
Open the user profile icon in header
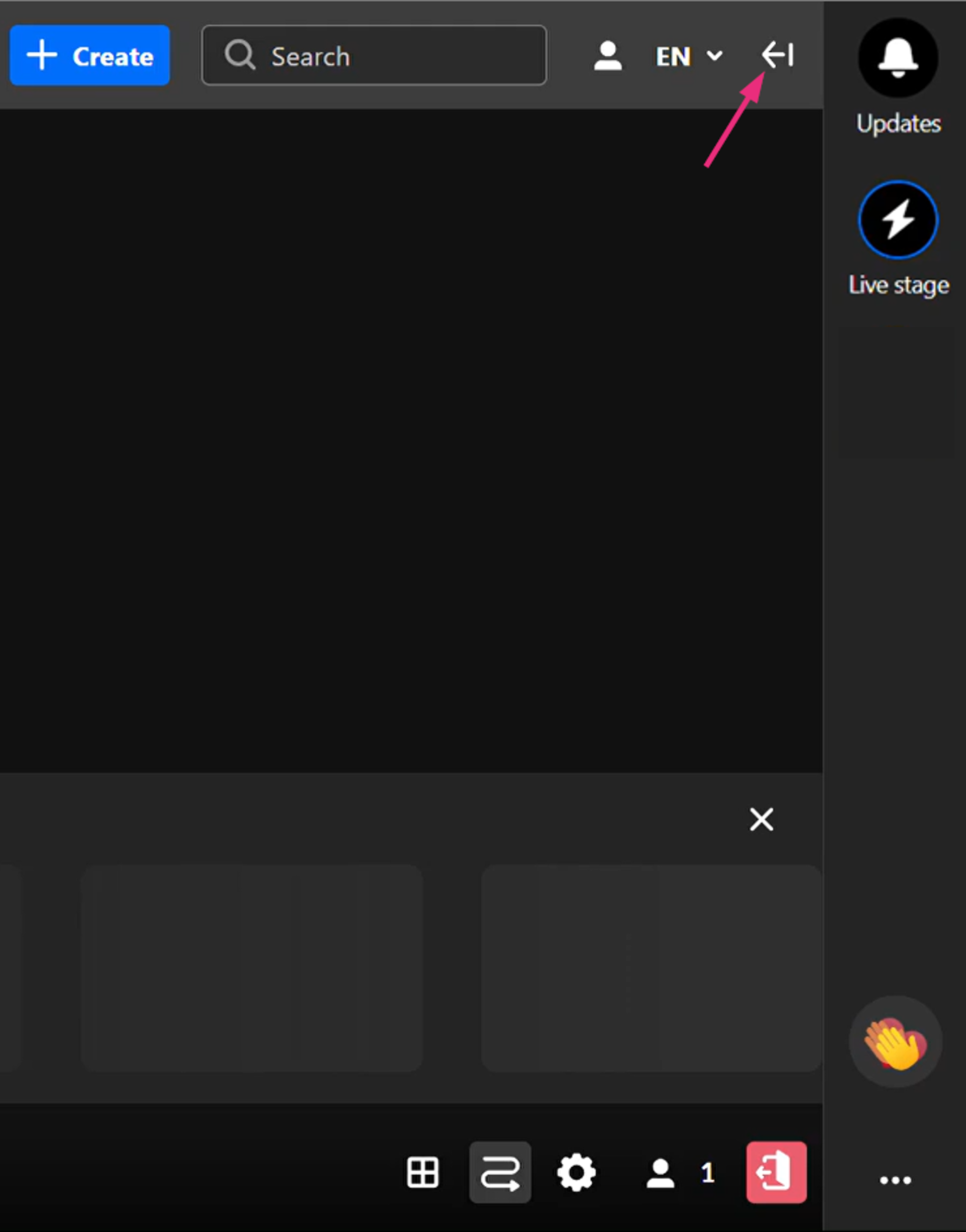point(608,56)
